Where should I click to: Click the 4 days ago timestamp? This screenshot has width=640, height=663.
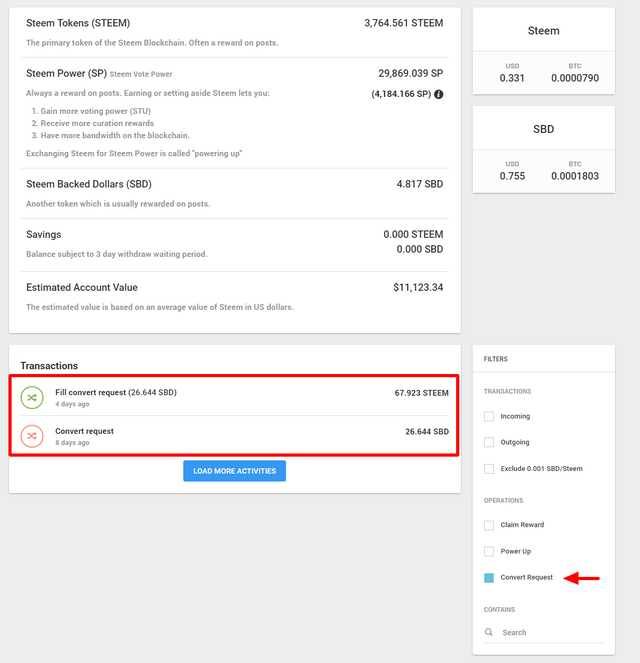pos(72,404)
